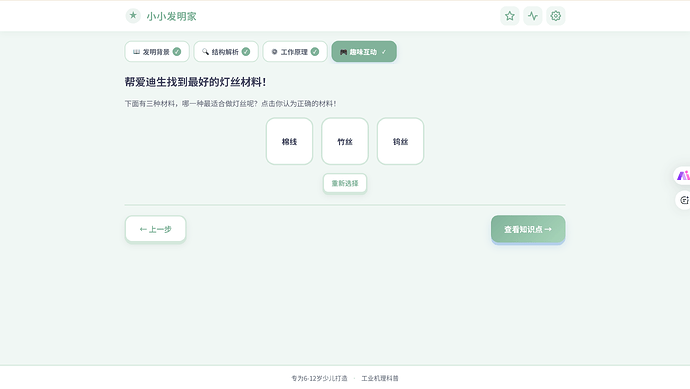Switch to the 工作原理 tab
This screenshot has height=389, width=690.
[x=295, y=51]
